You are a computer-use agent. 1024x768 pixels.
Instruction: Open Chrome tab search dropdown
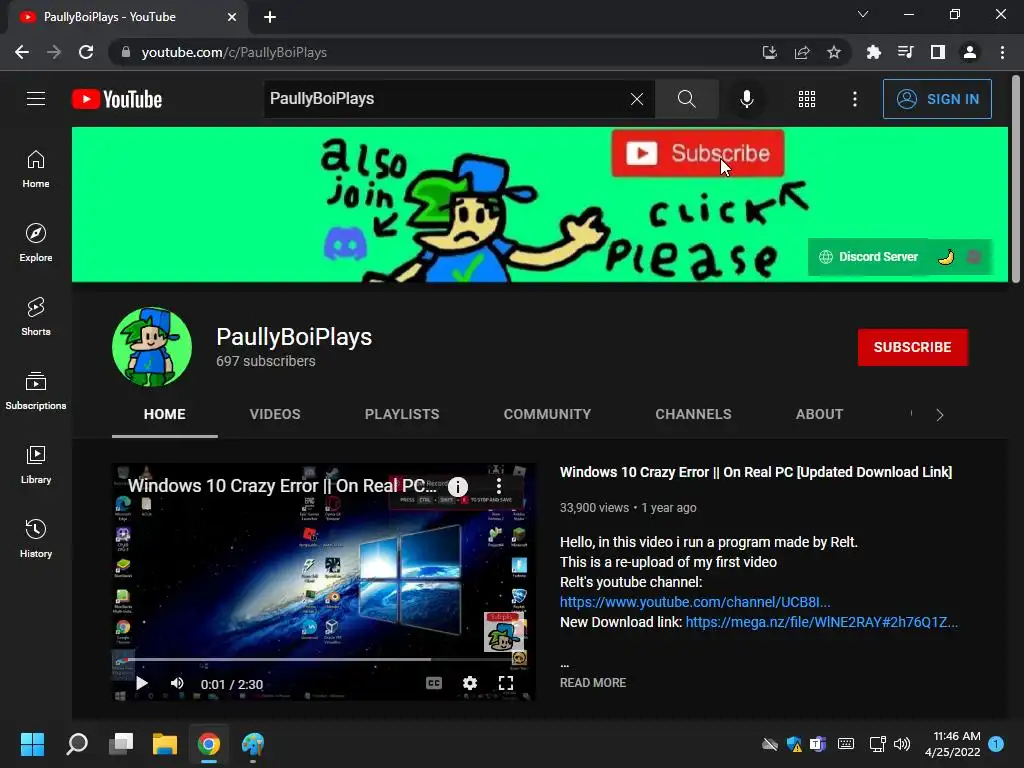coord(863,14)
